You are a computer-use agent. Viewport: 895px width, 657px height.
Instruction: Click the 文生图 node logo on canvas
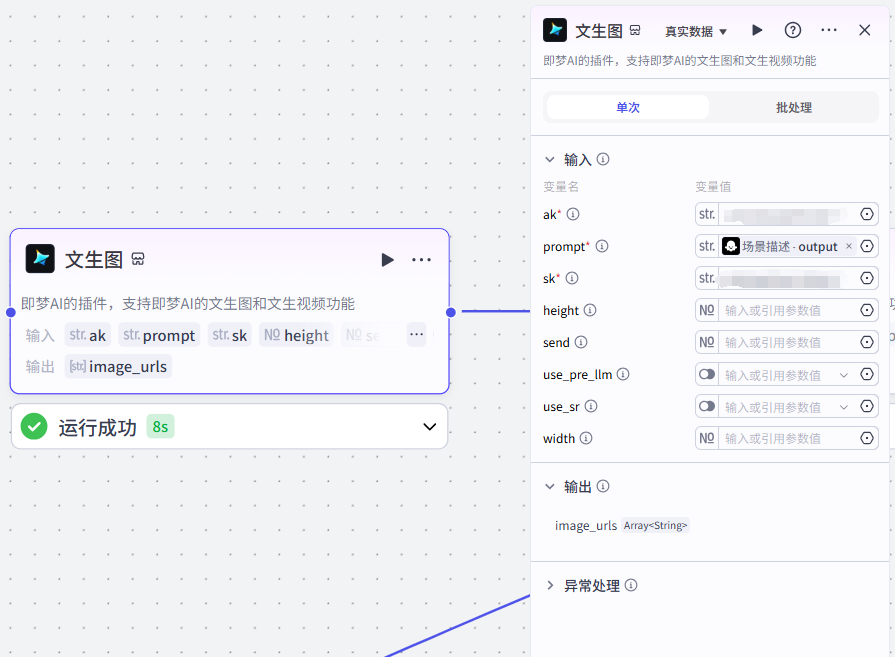(41, 259)
